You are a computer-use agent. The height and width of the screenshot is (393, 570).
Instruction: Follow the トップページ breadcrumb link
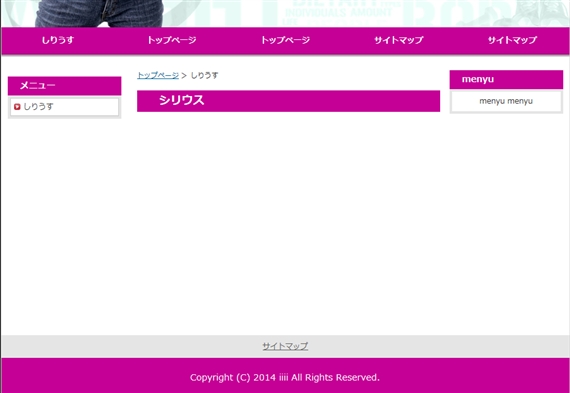pos(158,75)
